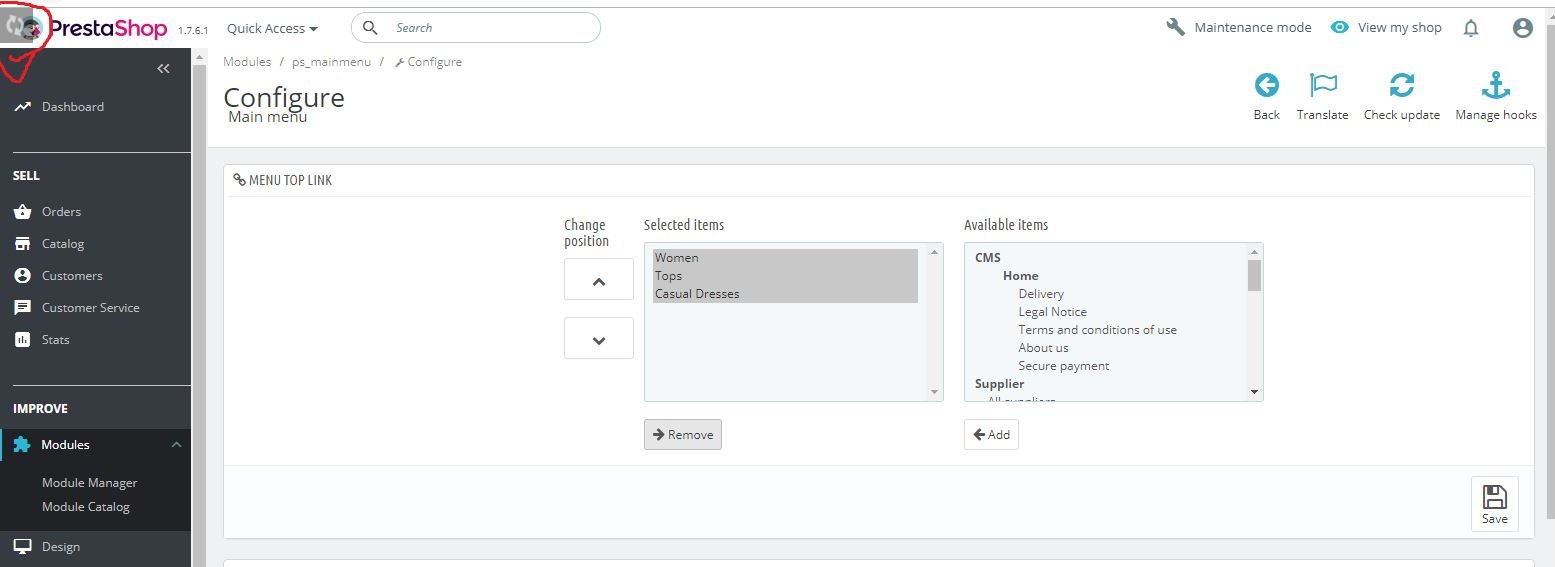Click the ps_mainmenu breadcrumb link
This screenshot has height=567, width=1555.
(331, 62)
